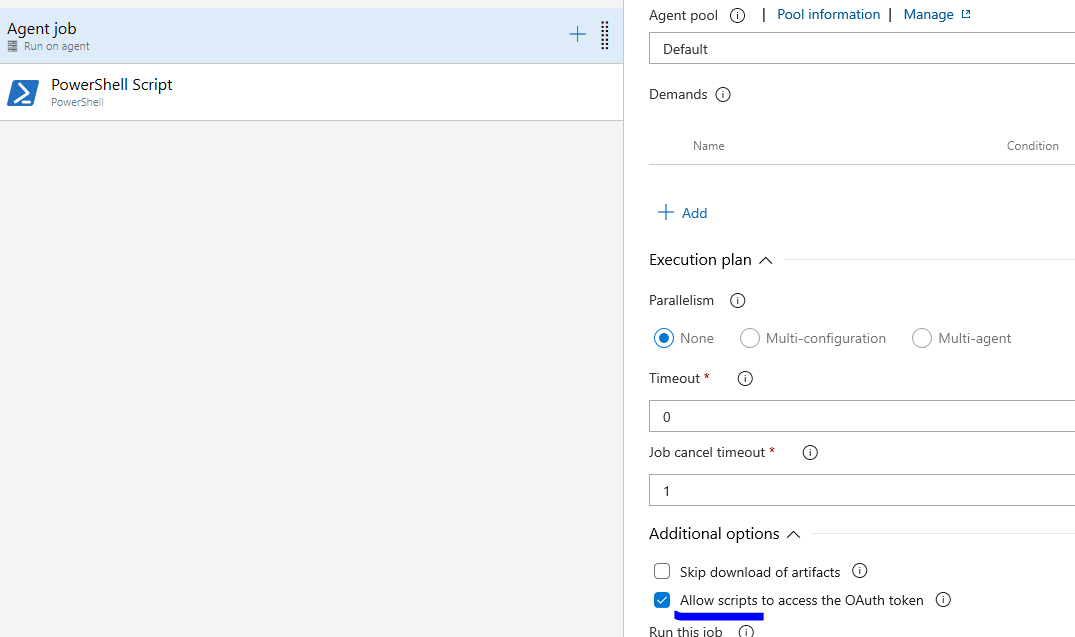
Task: Click into the Timeout input field
Action: pos(862,416)
